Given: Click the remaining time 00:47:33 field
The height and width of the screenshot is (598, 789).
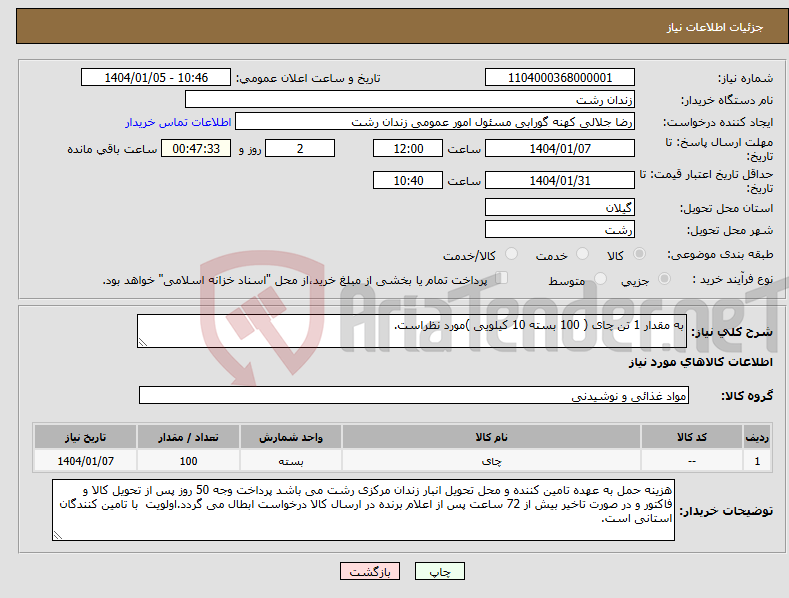Looking at the screenshot, I should click(196, 148).
